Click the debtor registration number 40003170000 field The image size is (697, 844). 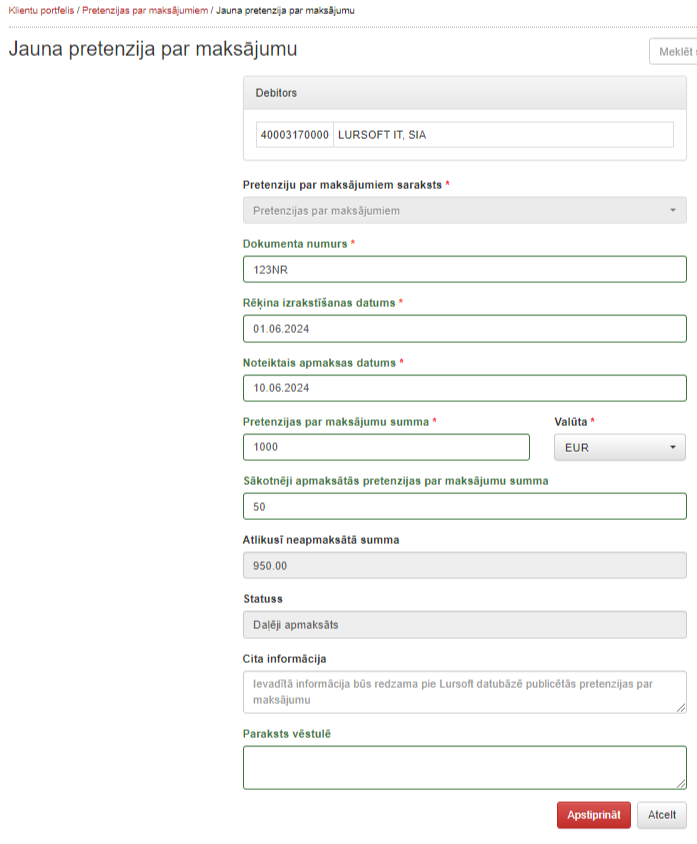(x=294, y=135)
